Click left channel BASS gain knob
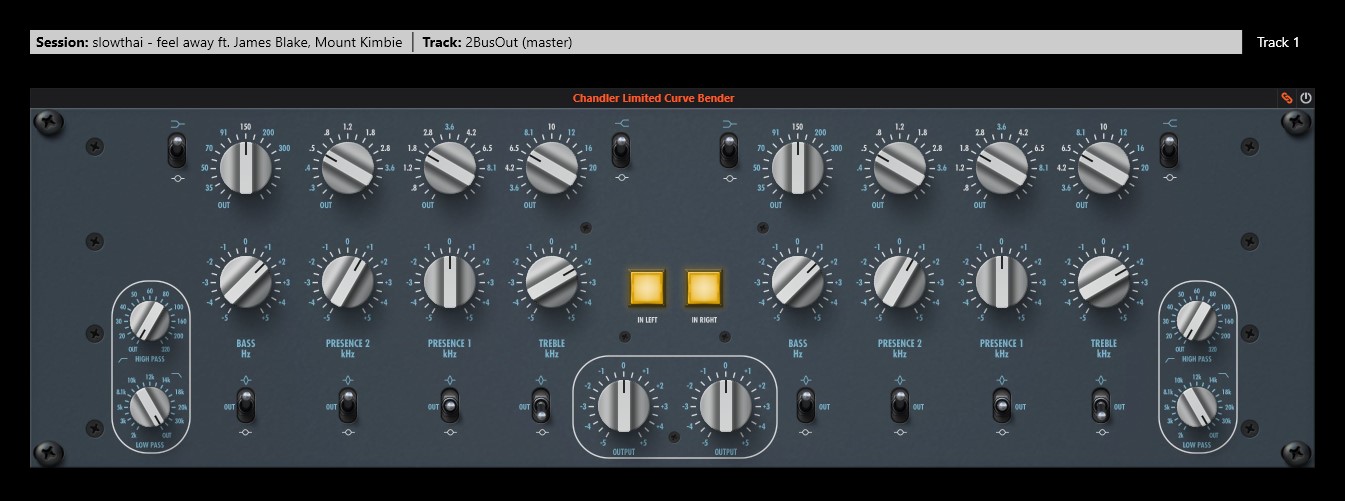The width and height of the screenshot is (1345, 501). coord(246,281)
